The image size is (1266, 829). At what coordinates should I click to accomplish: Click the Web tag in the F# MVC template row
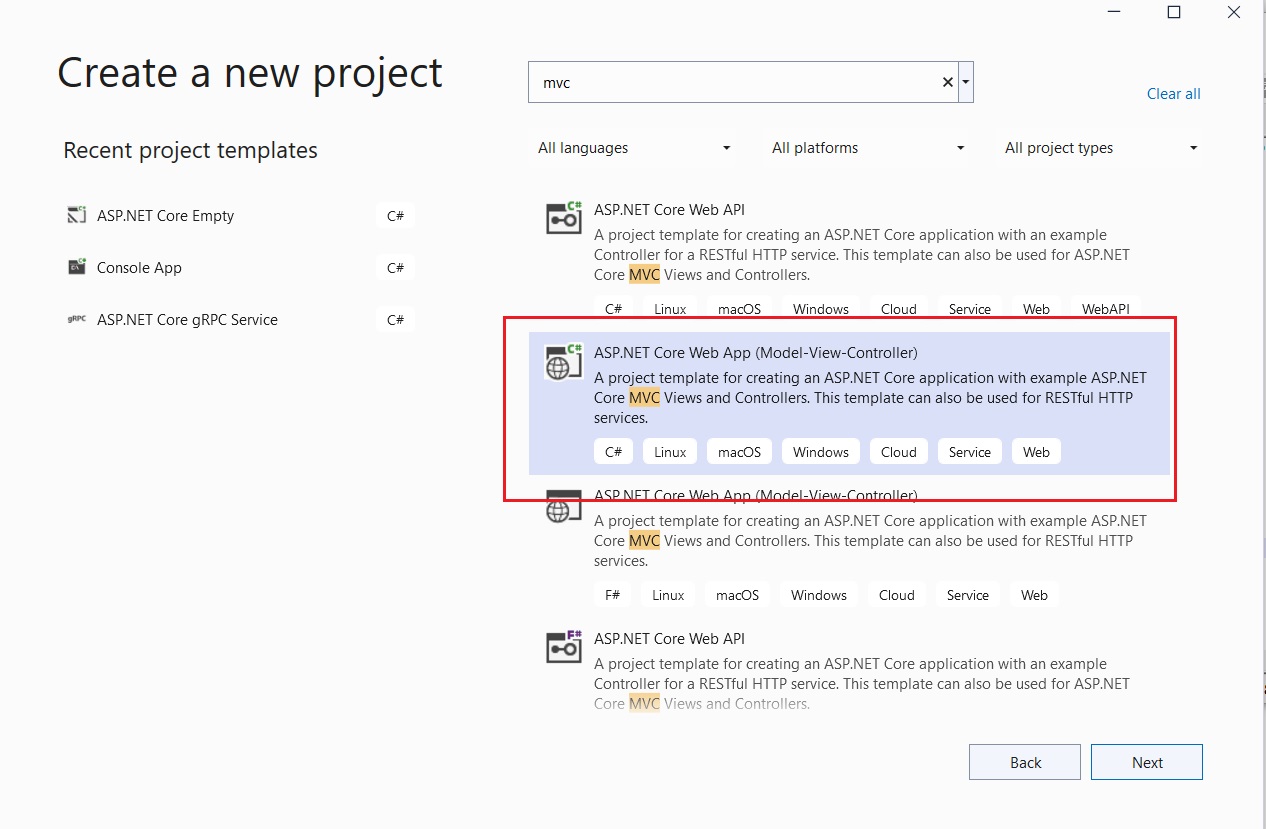tap(1035, 595)
